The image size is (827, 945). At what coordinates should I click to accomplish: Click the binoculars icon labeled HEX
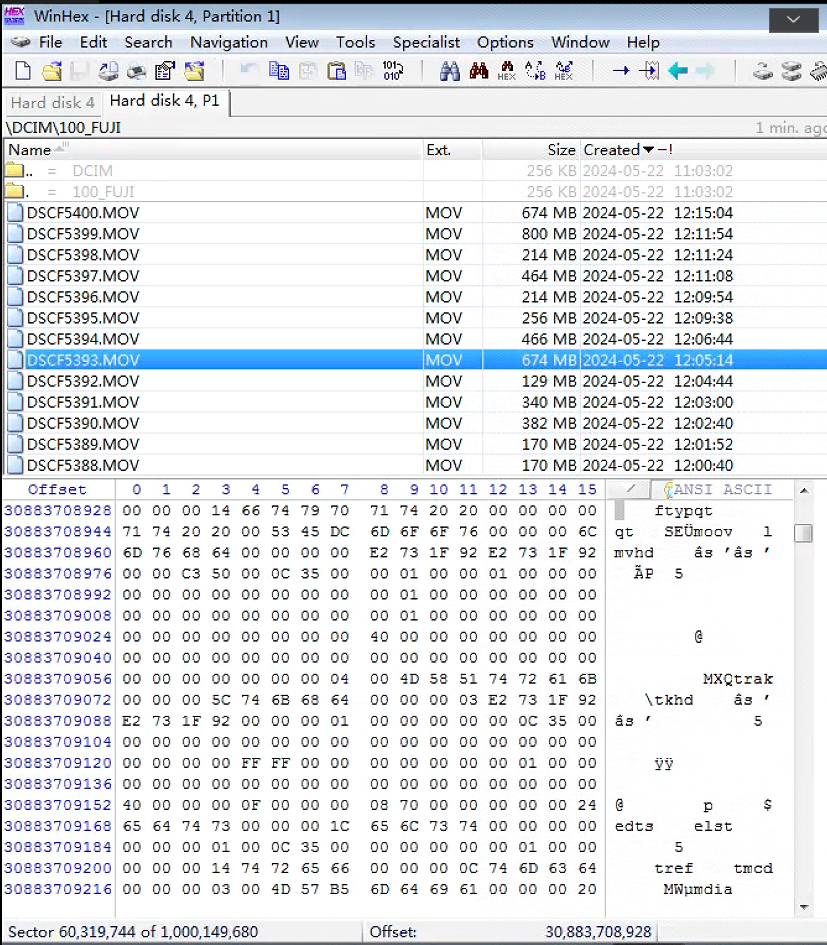(x=507, y=71)
